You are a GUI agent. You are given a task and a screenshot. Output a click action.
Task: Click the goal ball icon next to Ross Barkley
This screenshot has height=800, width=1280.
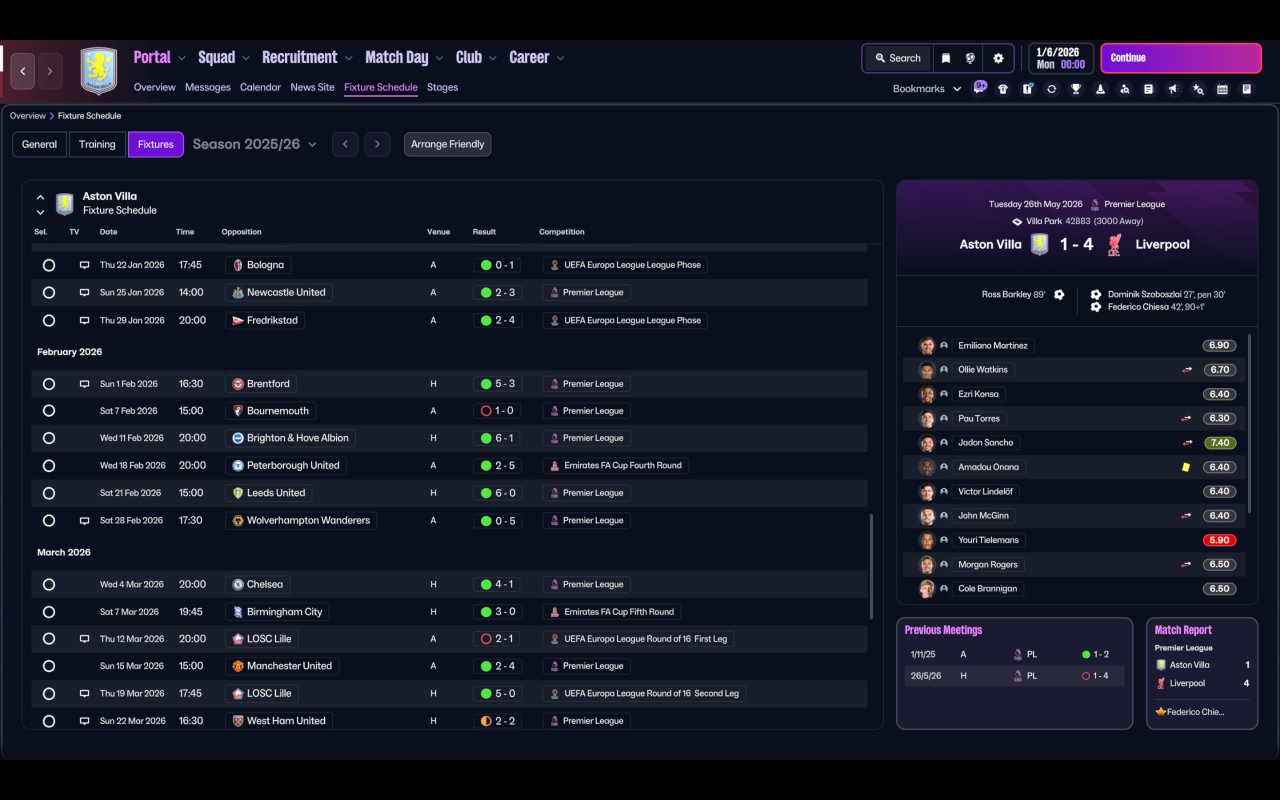click(x=1059, y=295)
